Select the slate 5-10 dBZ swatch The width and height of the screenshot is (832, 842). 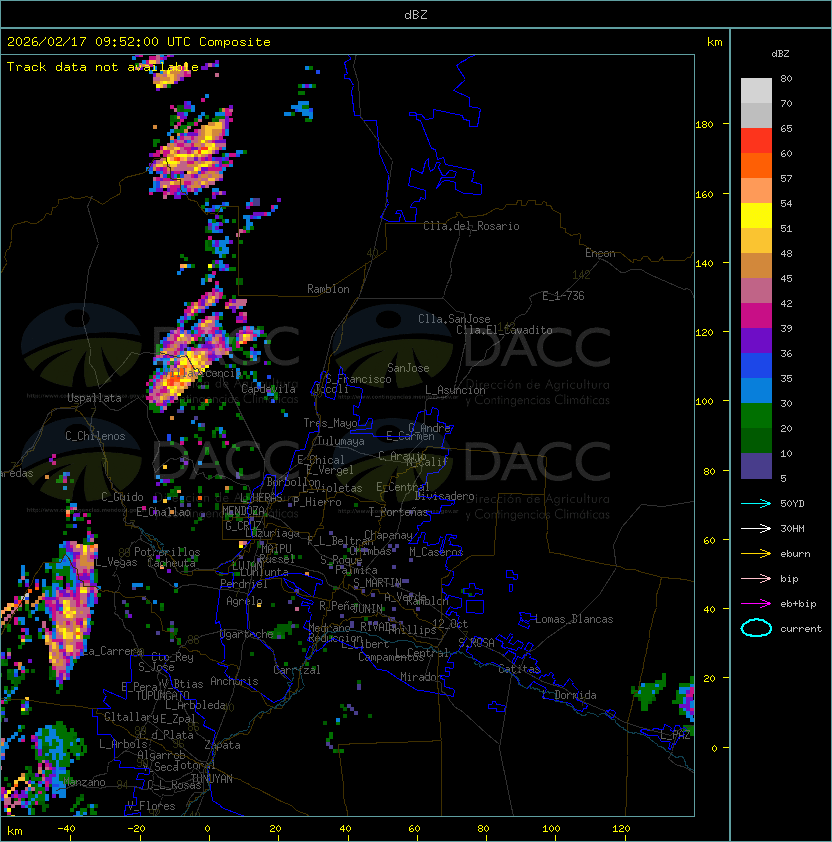(x=756, y=466)
